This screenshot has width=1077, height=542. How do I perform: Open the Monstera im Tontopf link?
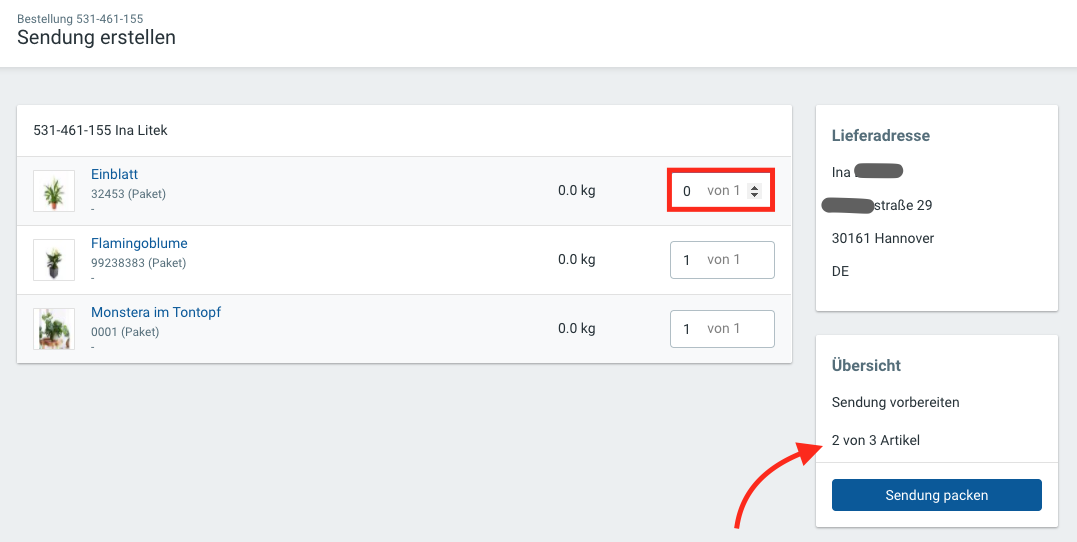point(156,312)
